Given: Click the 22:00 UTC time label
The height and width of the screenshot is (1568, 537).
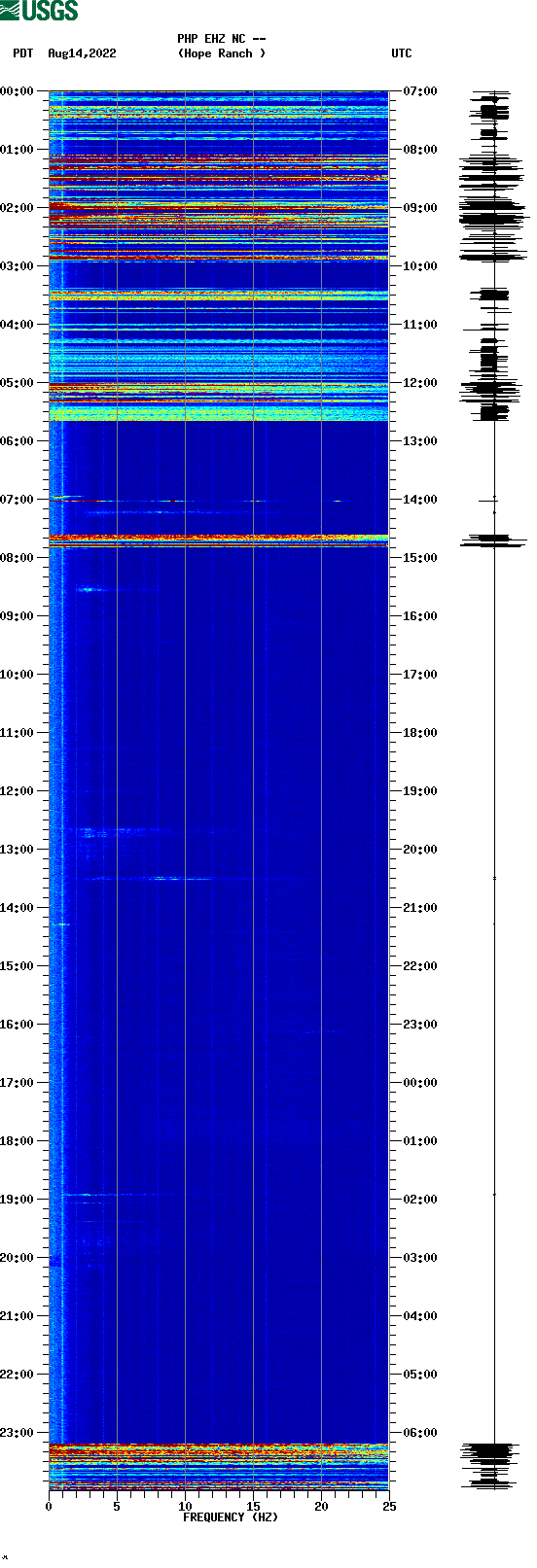Looking at the screenshot, I should [420, 966].
